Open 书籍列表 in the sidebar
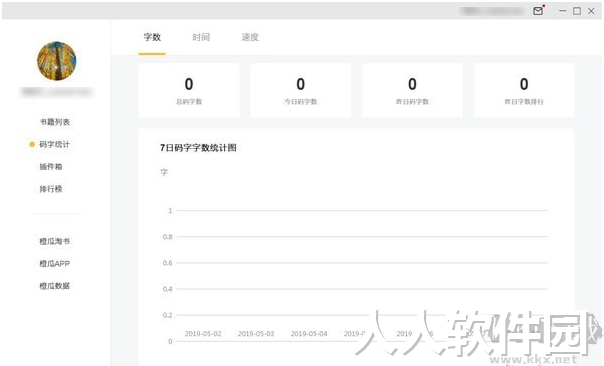Screen dimensions: 604x366 click(55, 122)
